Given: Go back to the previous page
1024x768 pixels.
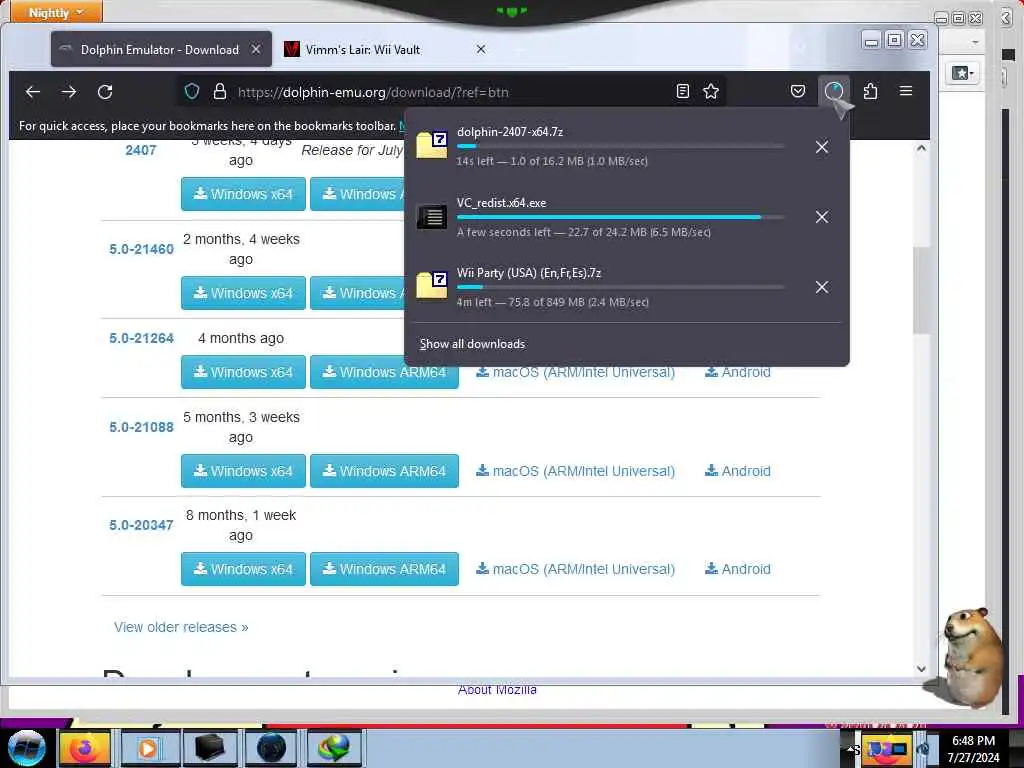Looking at the screenshot, I should pyautogui.click(x=33, y=92).
